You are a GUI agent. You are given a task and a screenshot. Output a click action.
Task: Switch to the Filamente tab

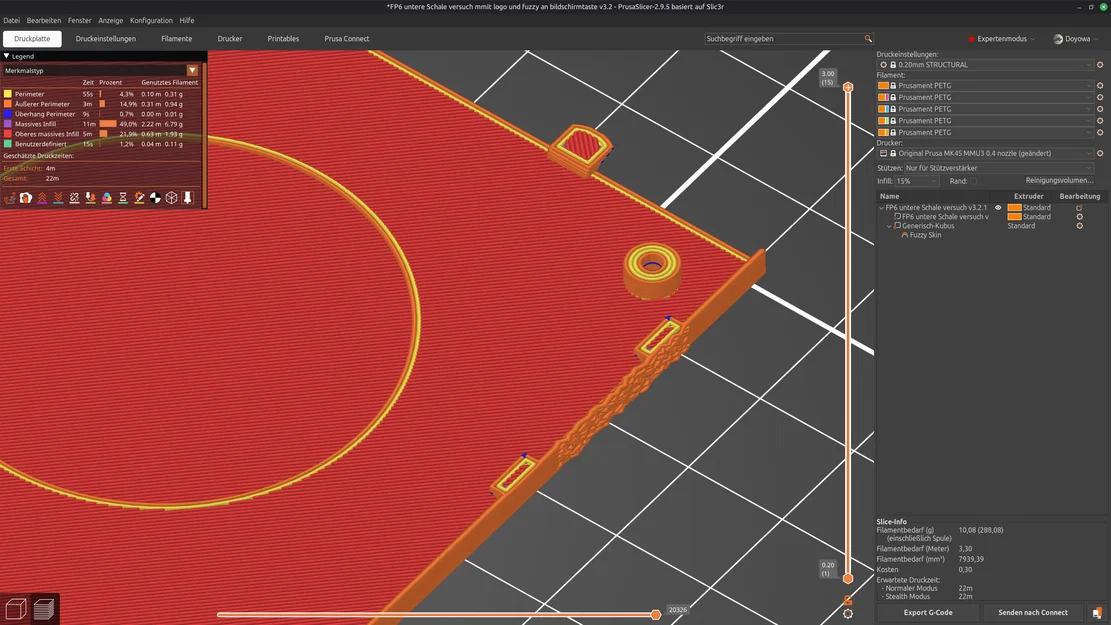point(176,39)
